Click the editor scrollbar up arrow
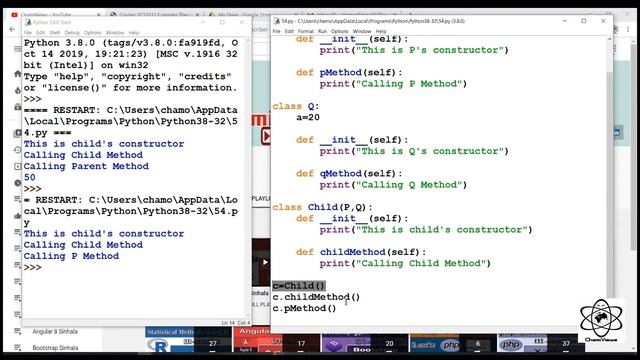The height and width of the screenshot is (360, 640). tap(610, 39)
